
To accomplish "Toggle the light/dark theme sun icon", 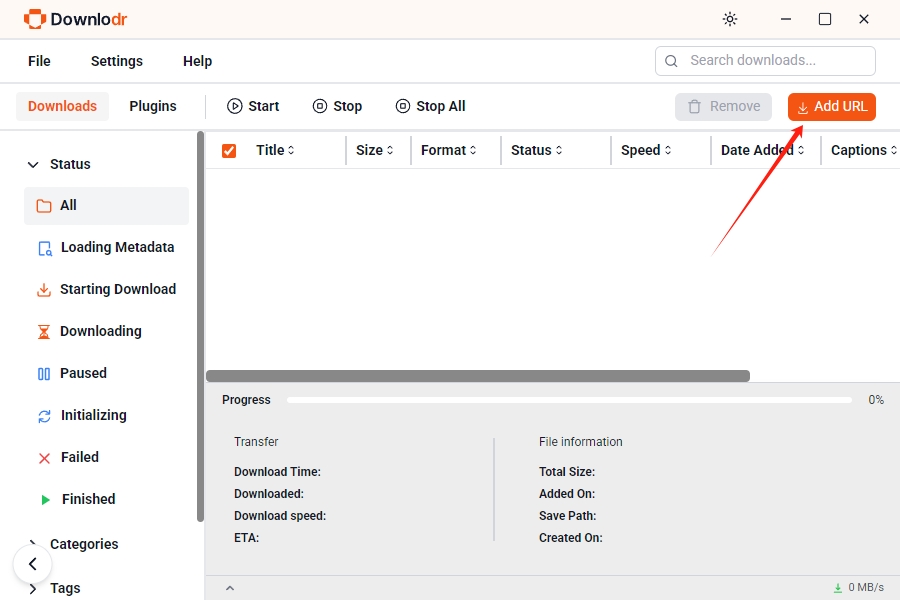I will 730,19.
